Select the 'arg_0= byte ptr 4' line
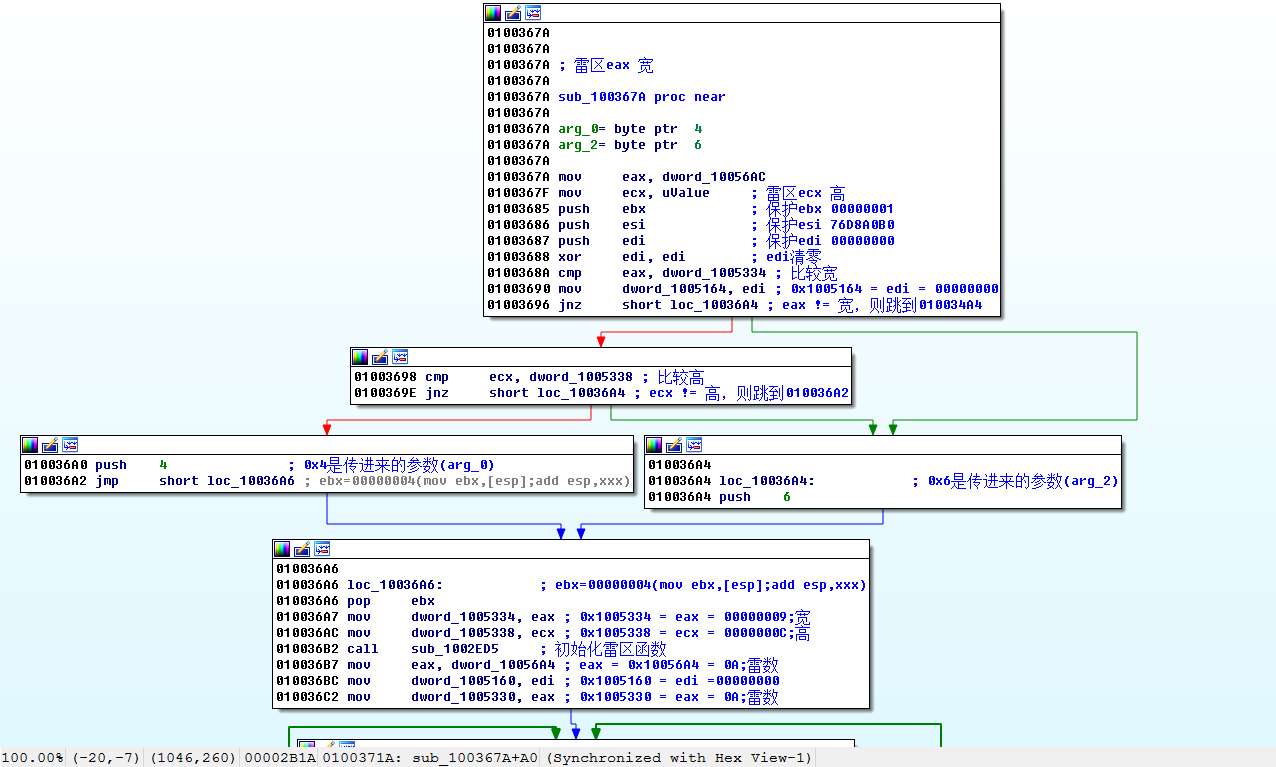The image size is (1276, 767). pos(630,129)
